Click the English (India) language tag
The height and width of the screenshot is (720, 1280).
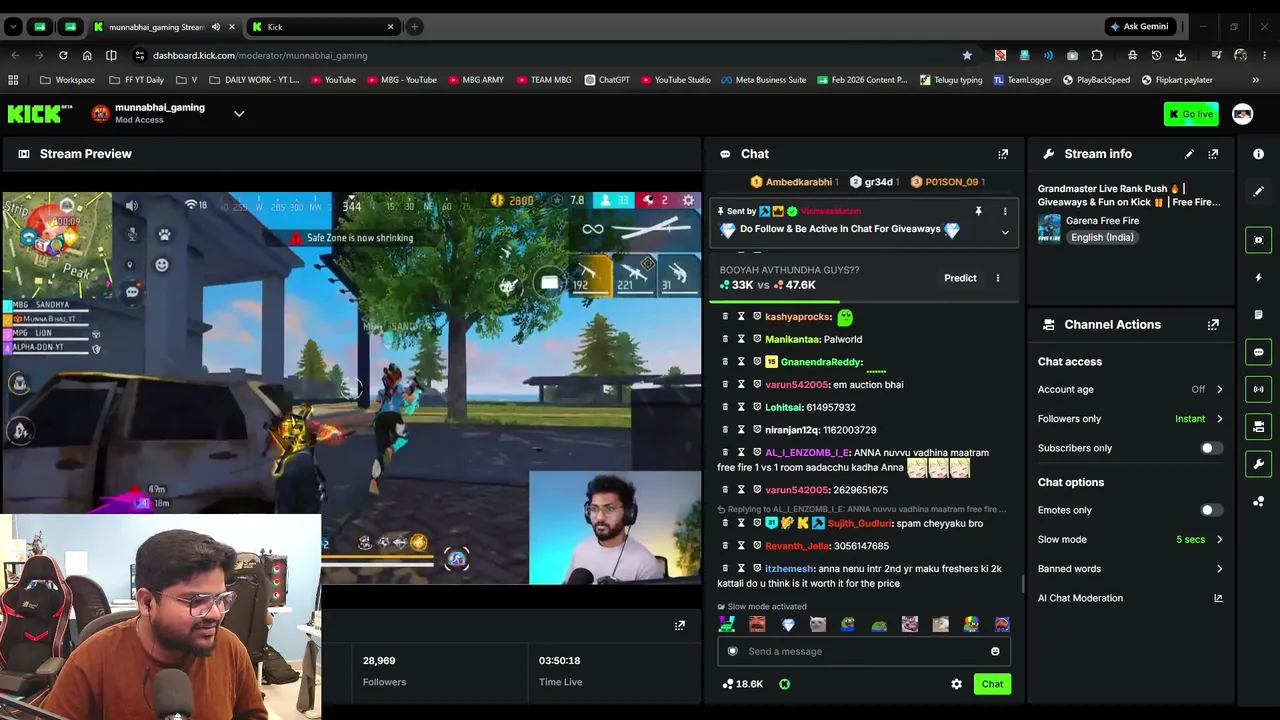(1102, 238)
